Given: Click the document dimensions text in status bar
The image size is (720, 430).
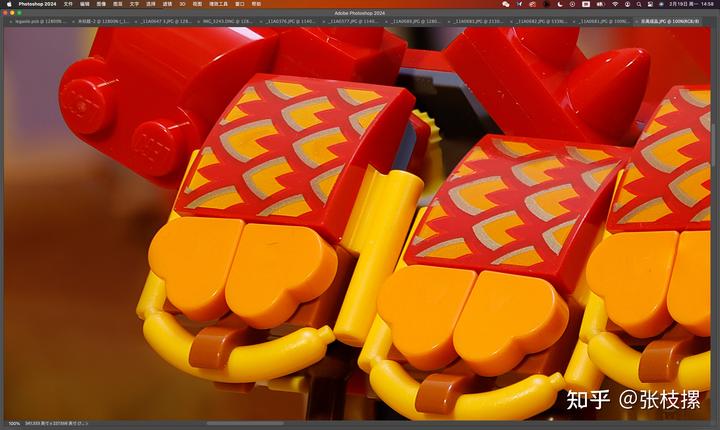Looking at the screenshot, I should pyautogui.click(x=53, y=424).
